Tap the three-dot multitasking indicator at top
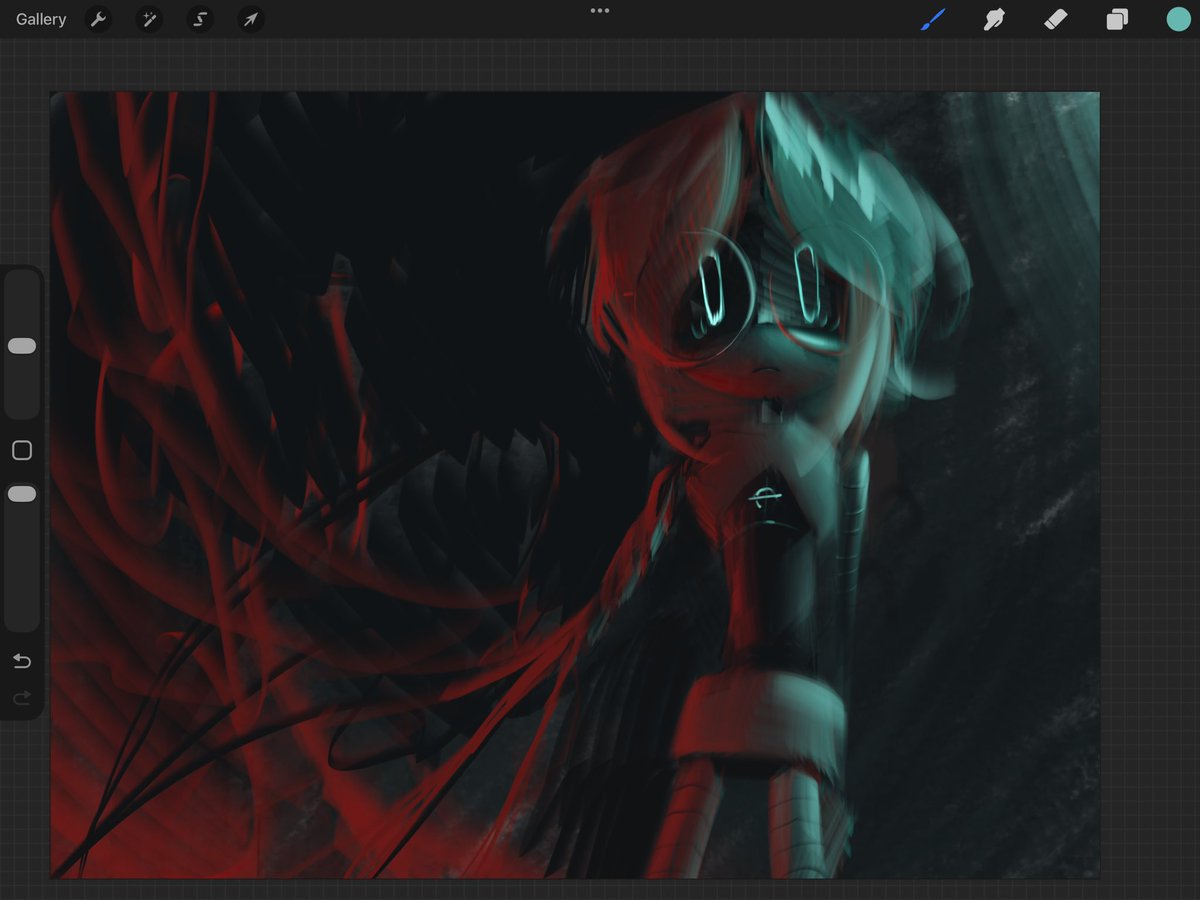1200x900 pixels. [x=600, y=10]
